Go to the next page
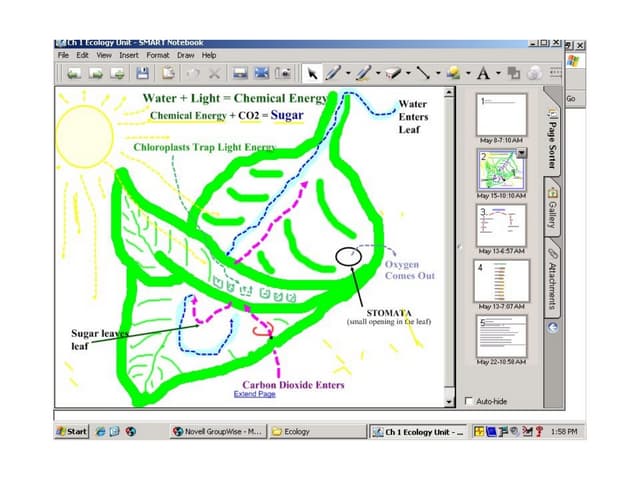The width and height of the screenshot is (640, 480). [94, 73]
